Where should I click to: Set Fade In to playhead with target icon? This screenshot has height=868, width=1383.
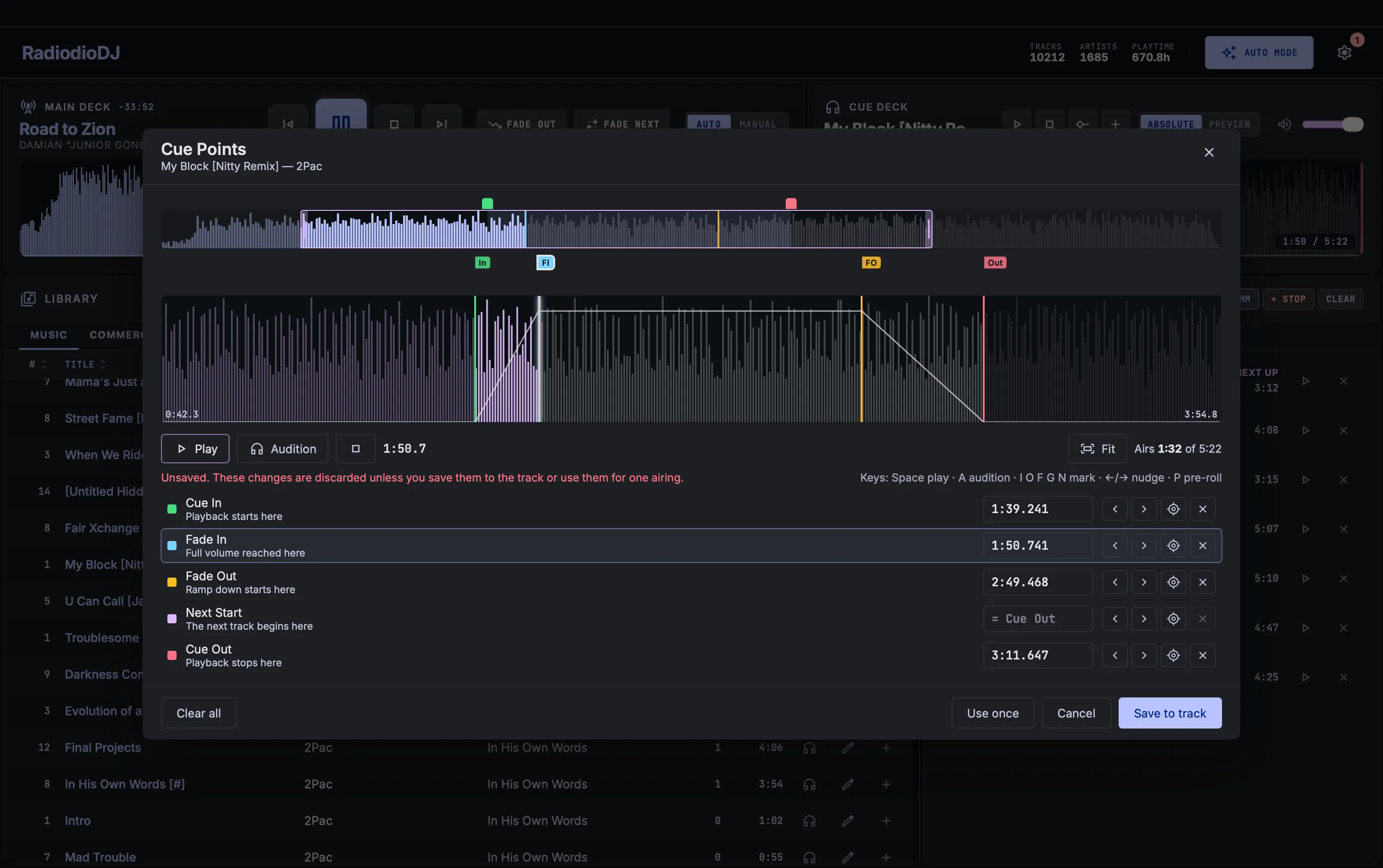(x=1173, y=546)
